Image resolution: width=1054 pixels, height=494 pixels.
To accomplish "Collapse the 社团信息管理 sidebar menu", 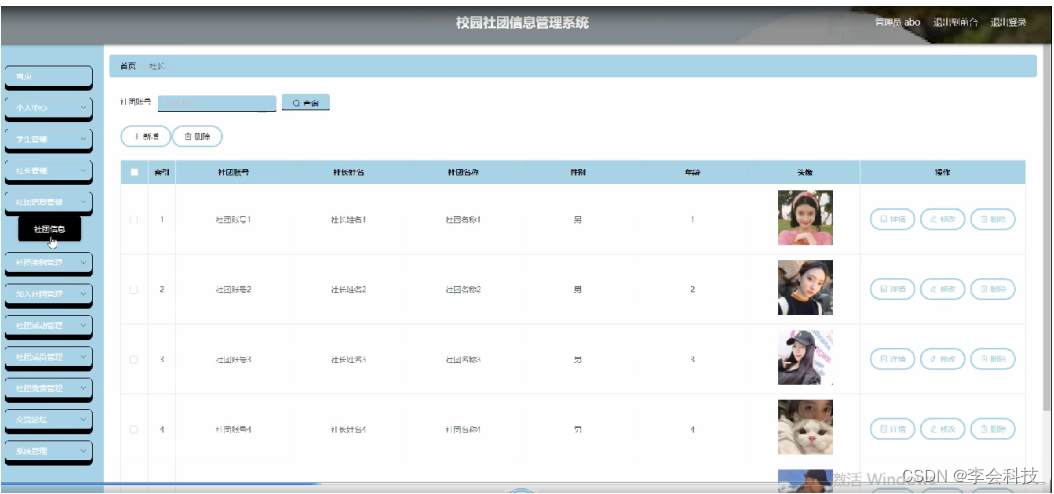I will click(48, 201).
